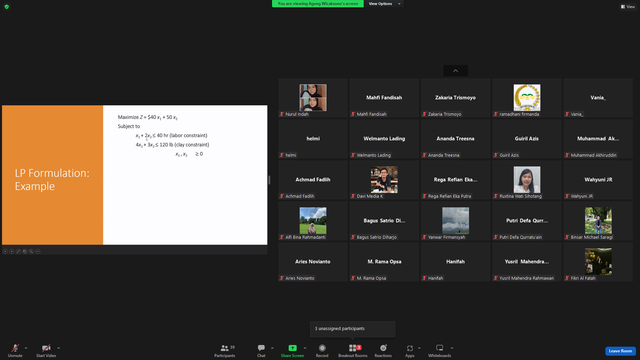Viewport: 640px width, 360px height.
Task: Select Fikri Al Fatah's thumbnail
Action: pyautogui.click(x=598, y=262)
